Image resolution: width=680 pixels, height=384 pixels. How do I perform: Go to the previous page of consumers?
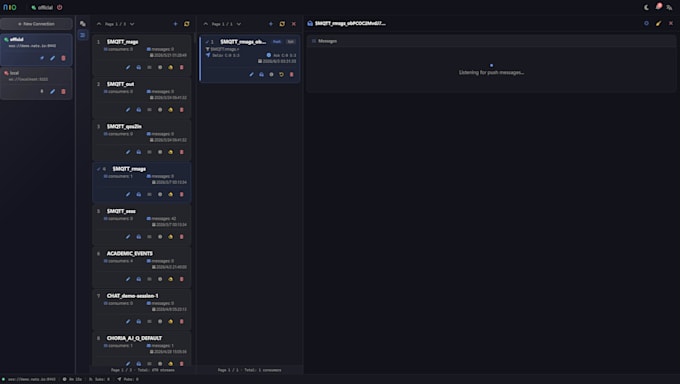(206, 24)
